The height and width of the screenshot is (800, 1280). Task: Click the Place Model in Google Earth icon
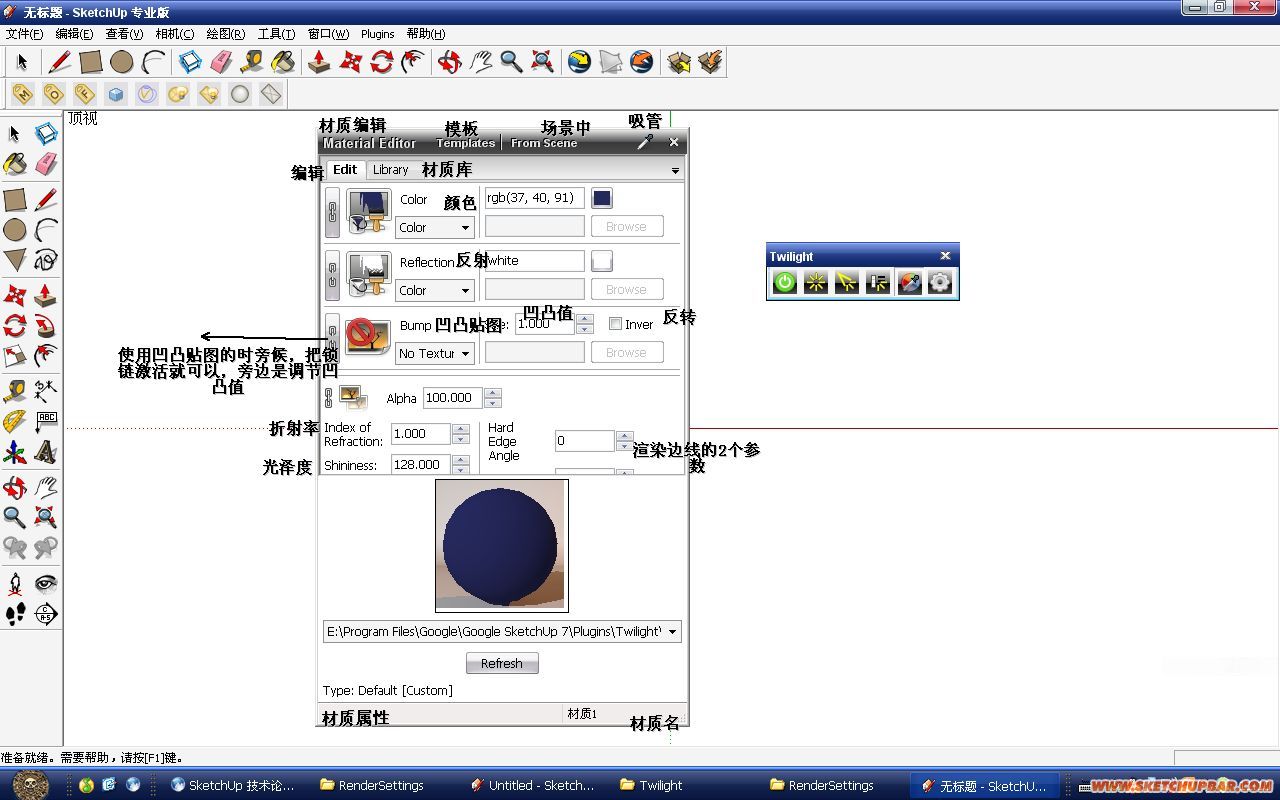pyautogui.click(x=642, y=62)
